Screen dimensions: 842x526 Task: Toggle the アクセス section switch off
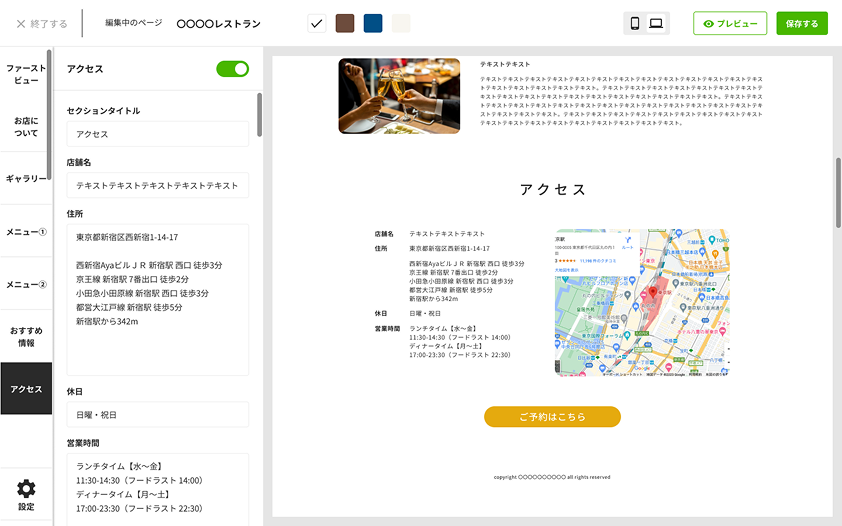[x=232, y=69]
